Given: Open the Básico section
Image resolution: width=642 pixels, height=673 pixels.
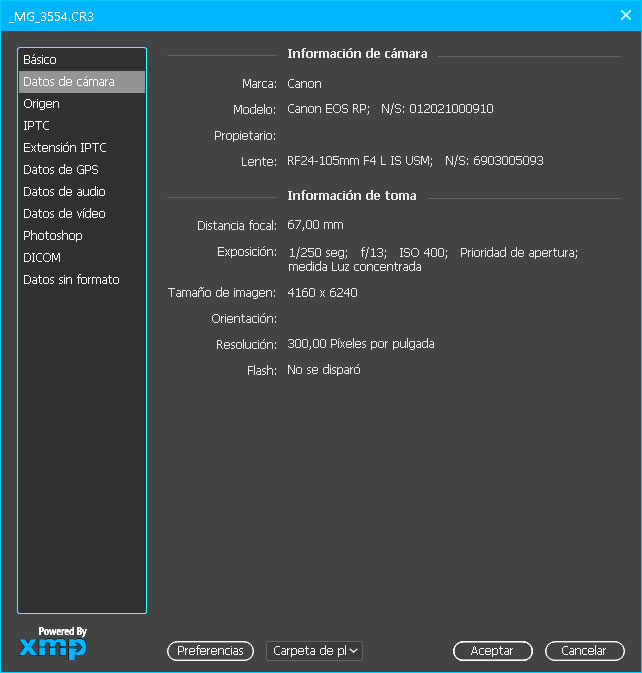Looking at the screenshot, I should tap(82, 60).
